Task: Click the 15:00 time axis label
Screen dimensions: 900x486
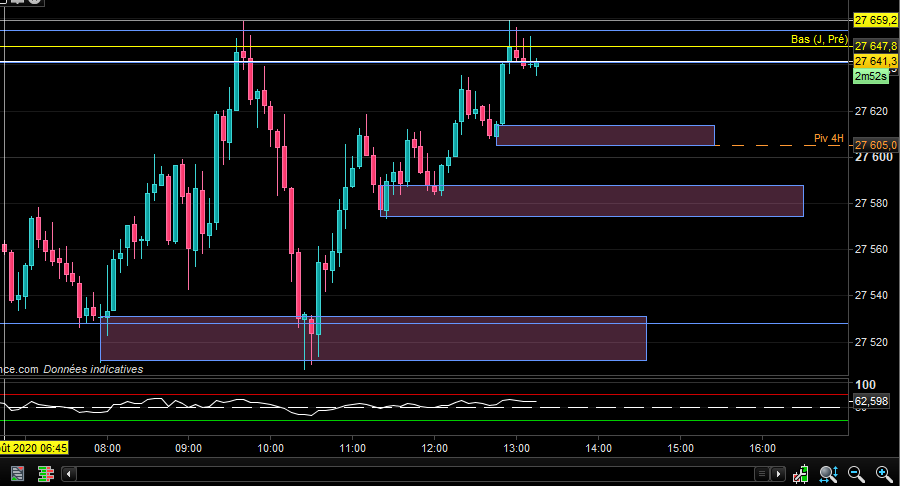Action: 681,448
